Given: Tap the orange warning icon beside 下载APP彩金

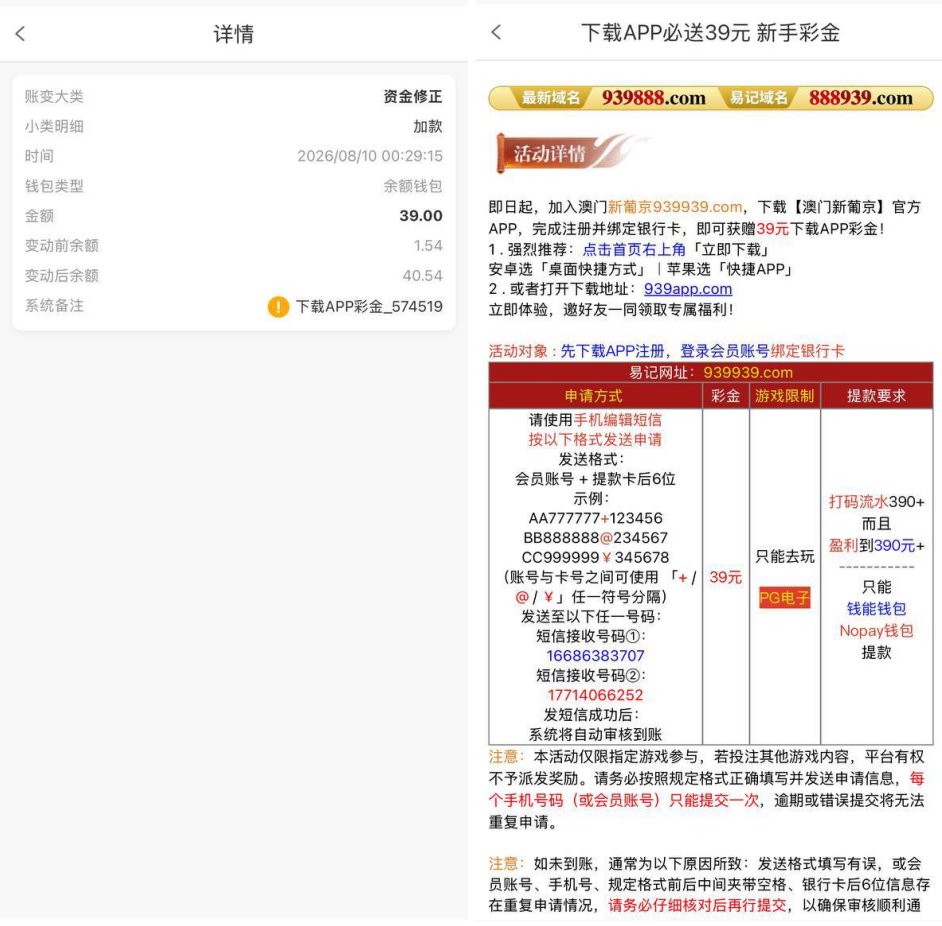Looking at the screenshot, I should [x=278, y=306].
